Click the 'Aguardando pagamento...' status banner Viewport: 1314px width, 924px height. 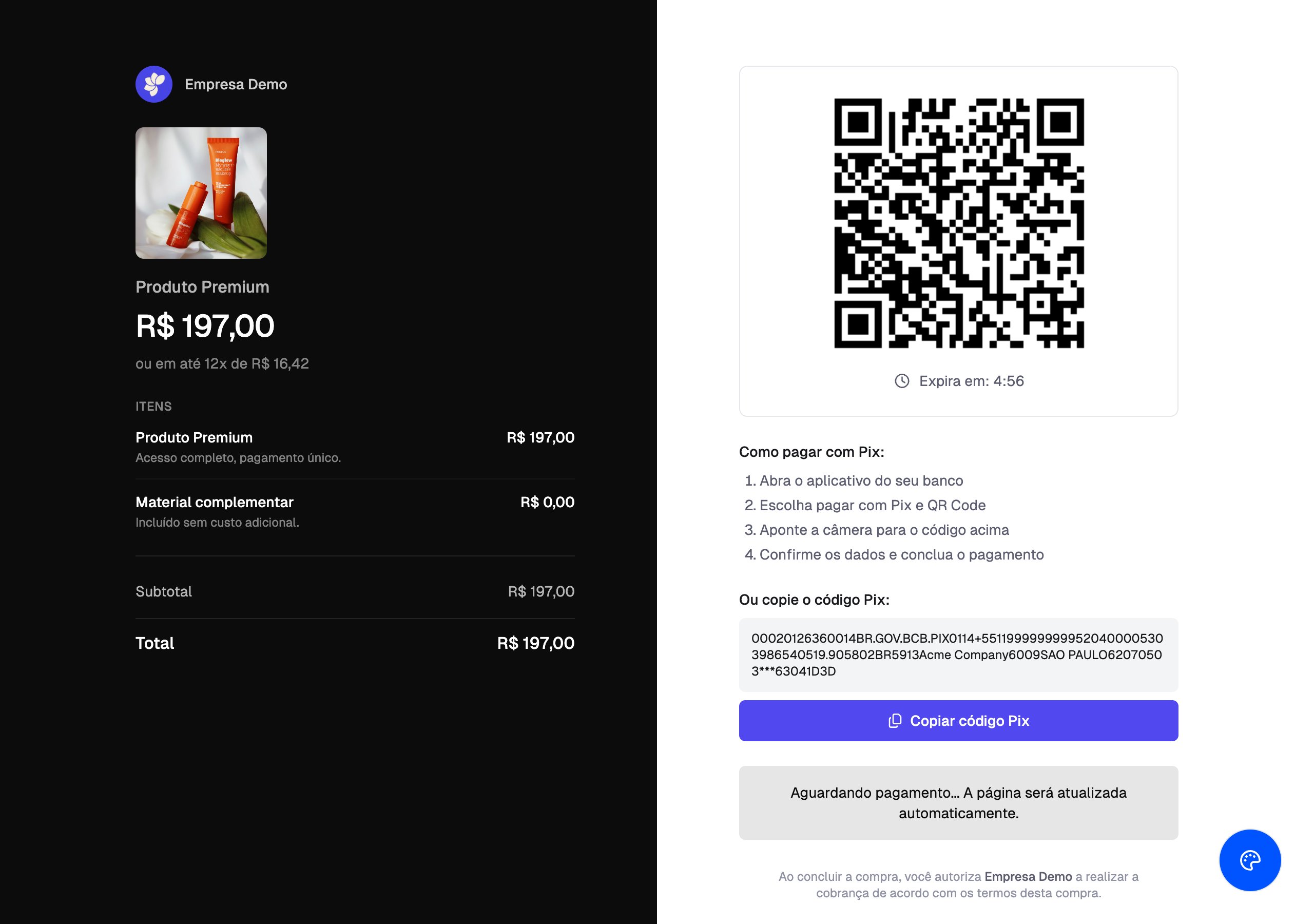point(959,803)
